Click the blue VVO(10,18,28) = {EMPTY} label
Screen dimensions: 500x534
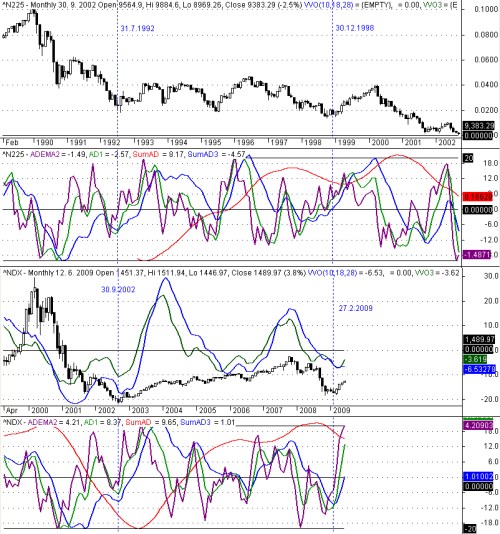point(347,6)
